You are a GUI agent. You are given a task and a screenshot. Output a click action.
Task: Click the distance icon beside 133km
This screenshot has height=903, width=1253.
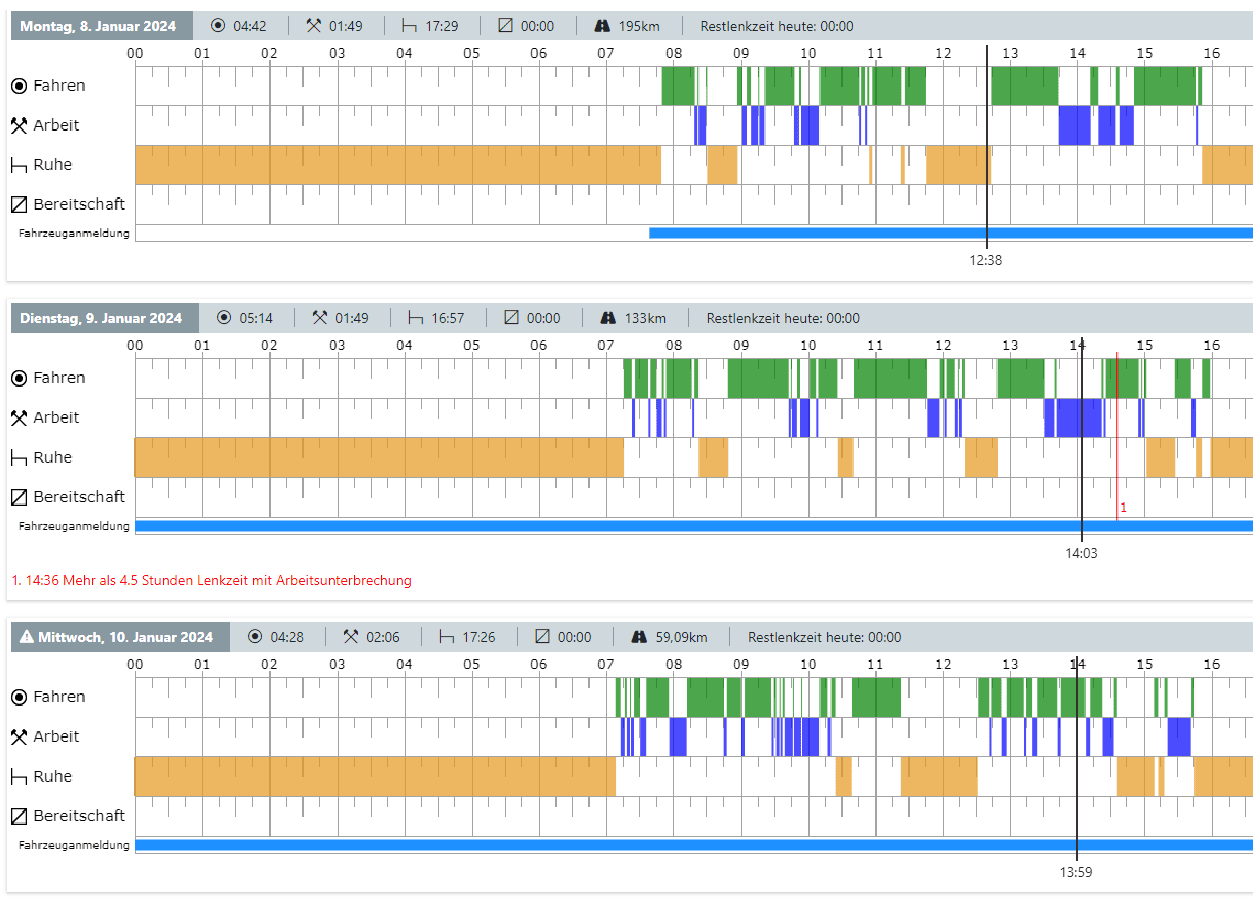coord(608,318)
